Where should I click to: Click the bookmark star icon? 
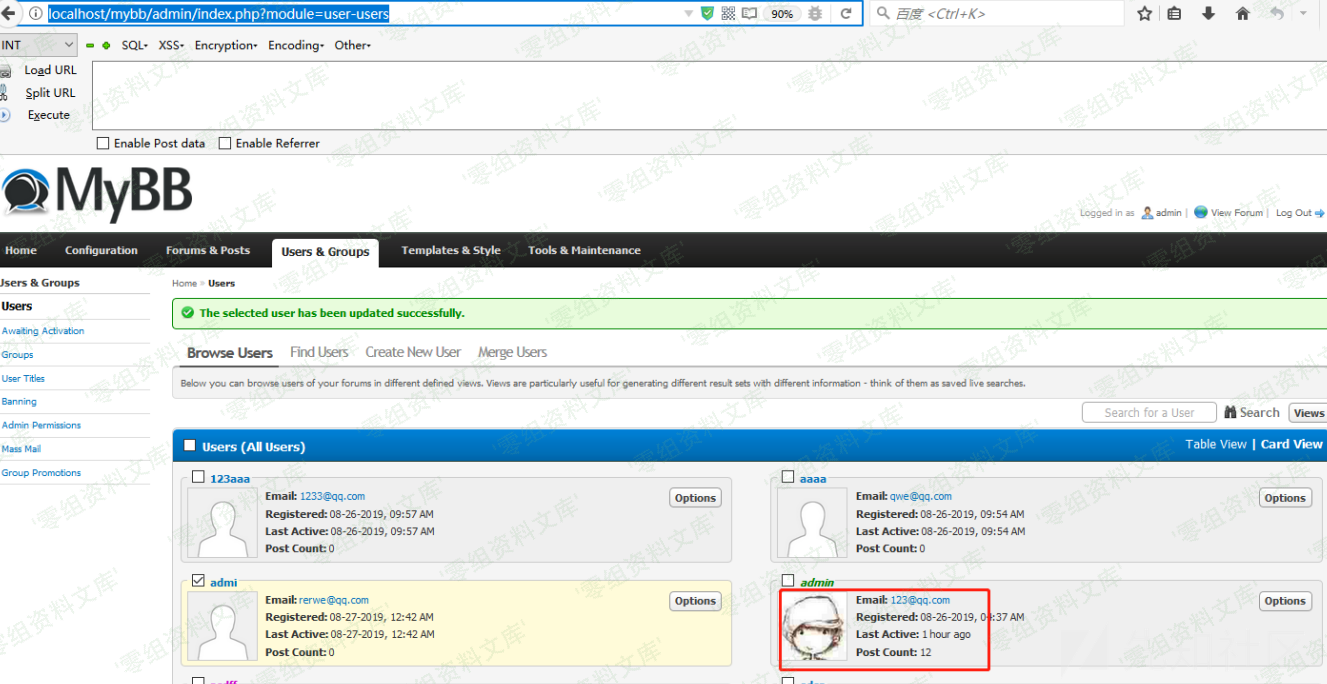point(1145,14)
